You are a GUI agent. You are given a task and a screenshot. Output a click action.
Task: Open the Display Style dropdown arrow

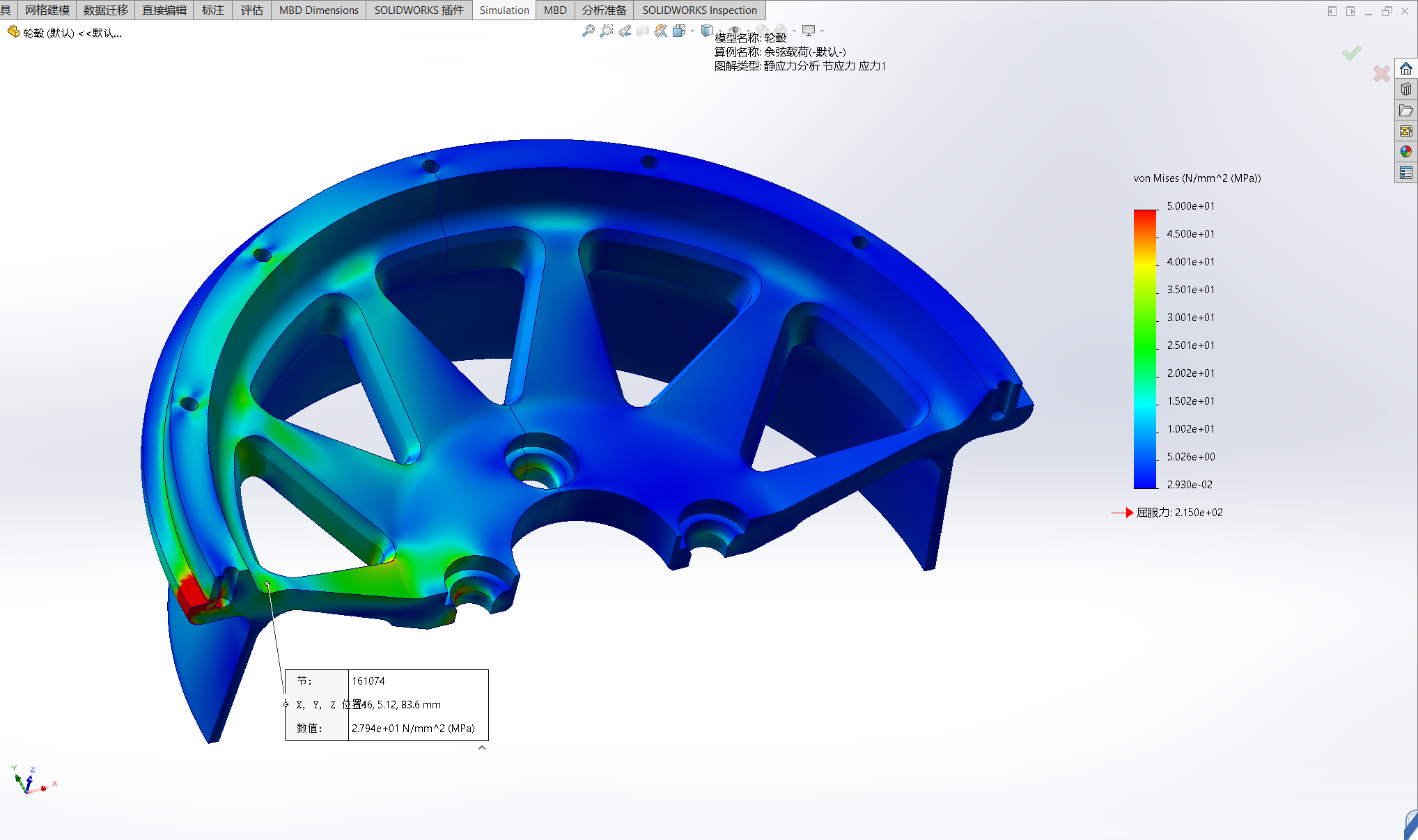point(720,31)
